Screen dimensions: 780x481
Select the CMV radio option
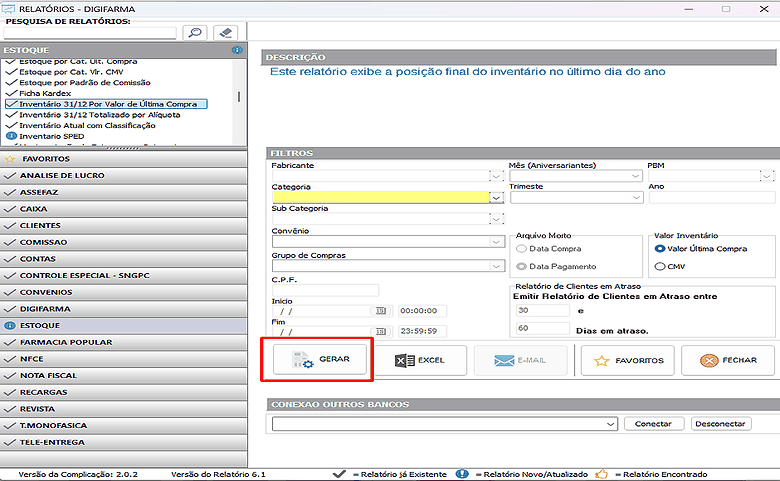(x=660, y=267)
